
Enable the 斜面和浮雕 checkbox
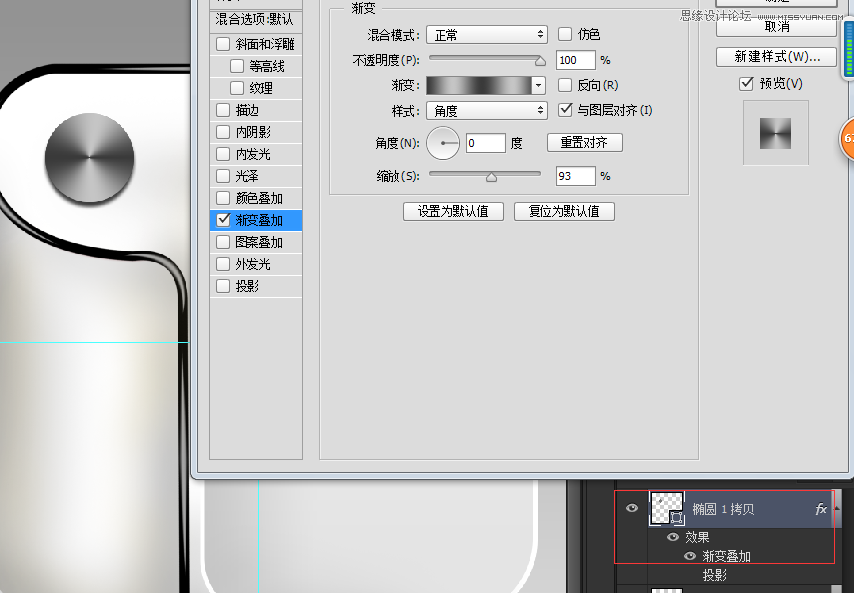click(x=223, y=44)
